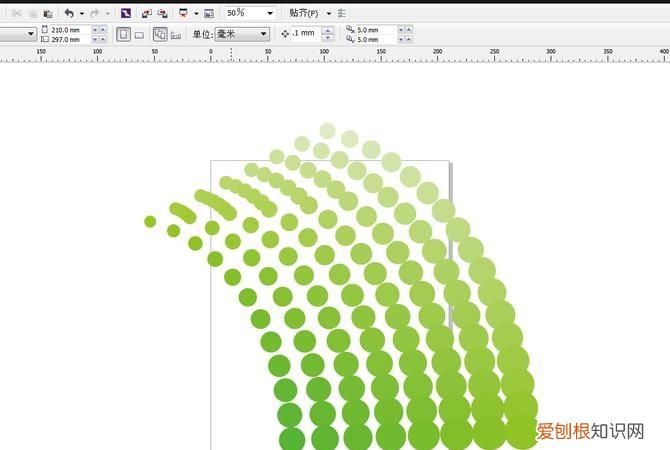Screen dimensions: 670x450
Task: Toggle apply layout to all pages
Action: [159, 34]
